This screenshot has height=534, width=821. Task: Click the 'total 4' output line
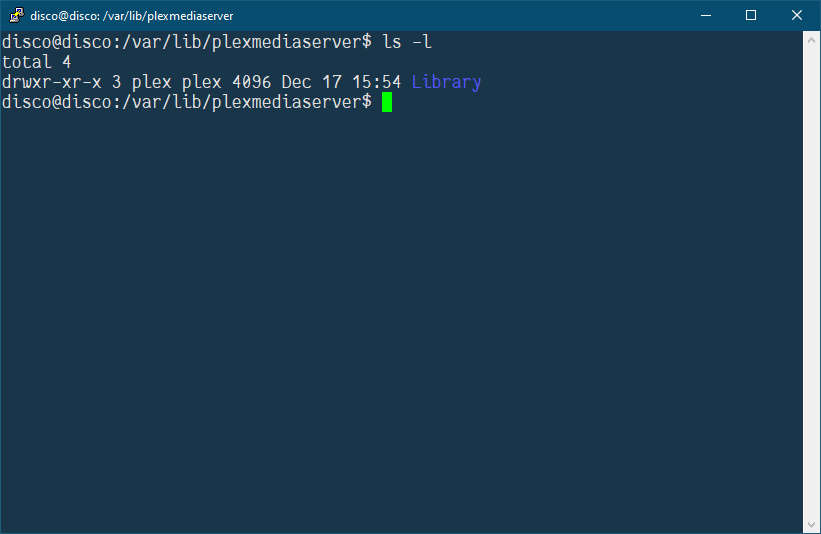tap(36, 62)
